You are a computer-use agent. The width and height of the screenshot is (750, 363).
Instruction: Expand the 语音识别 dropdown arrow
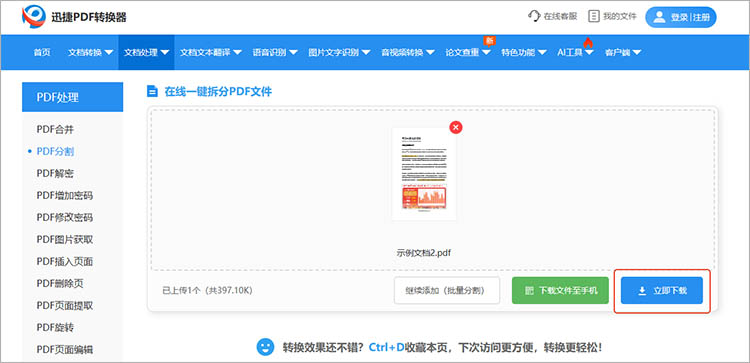tap(293, 53)
